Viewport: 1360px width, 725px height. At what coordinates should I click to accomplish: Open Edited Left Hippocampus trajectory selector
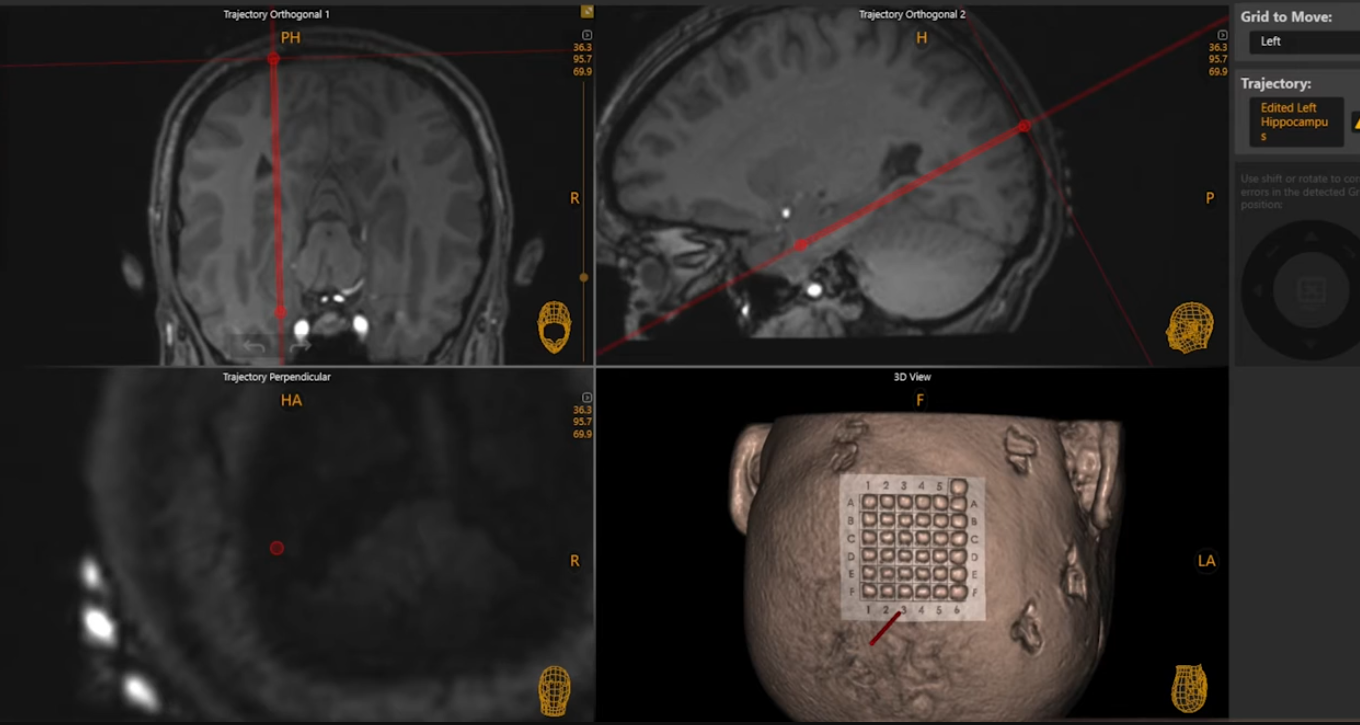tap(1296, 122)
